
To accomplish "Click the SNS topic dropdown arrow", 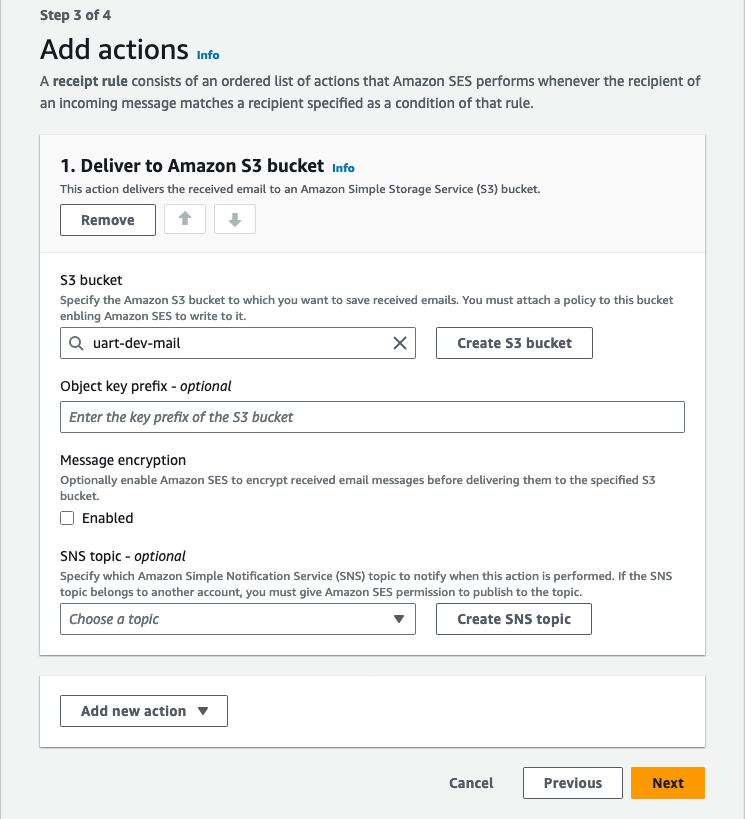I will [399, 619].
